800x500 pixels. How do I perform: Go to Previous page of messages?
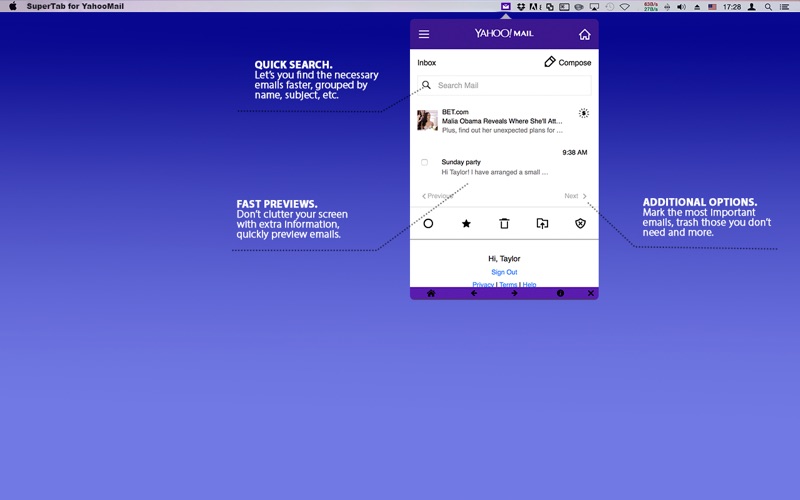pos(437,196)
